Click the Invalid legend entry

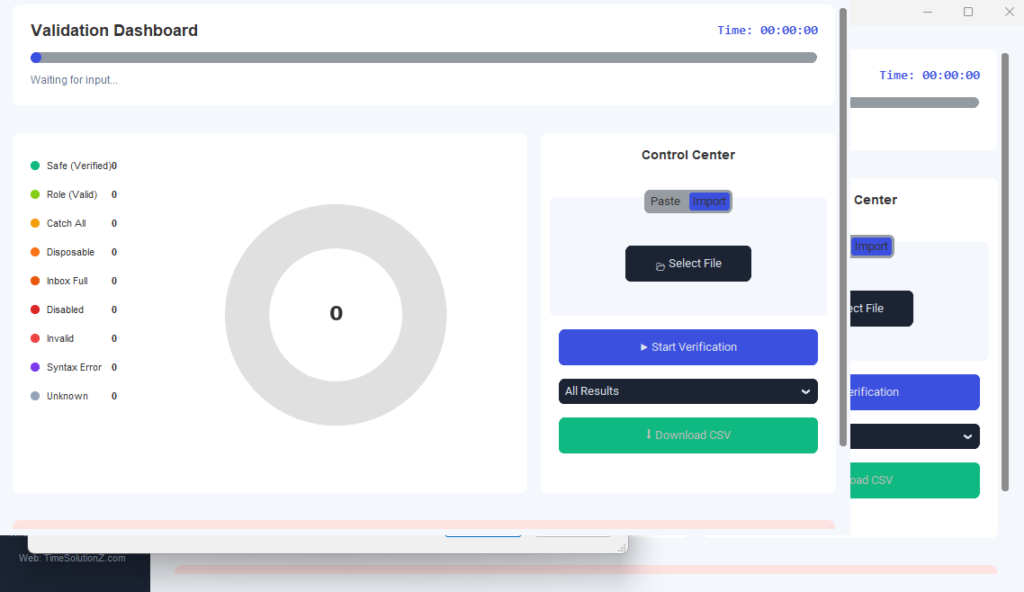[60, 339]
